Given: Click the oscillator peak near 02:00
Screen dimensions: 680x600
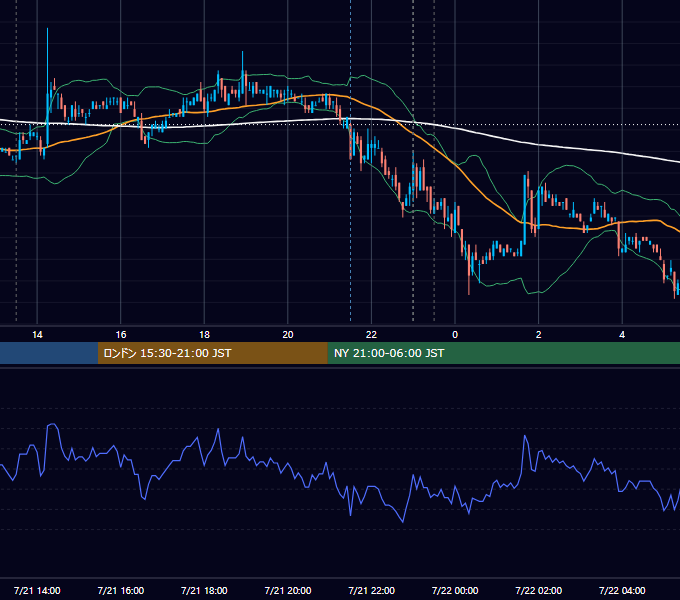Looking at the screenshot, I should (525, 436).
